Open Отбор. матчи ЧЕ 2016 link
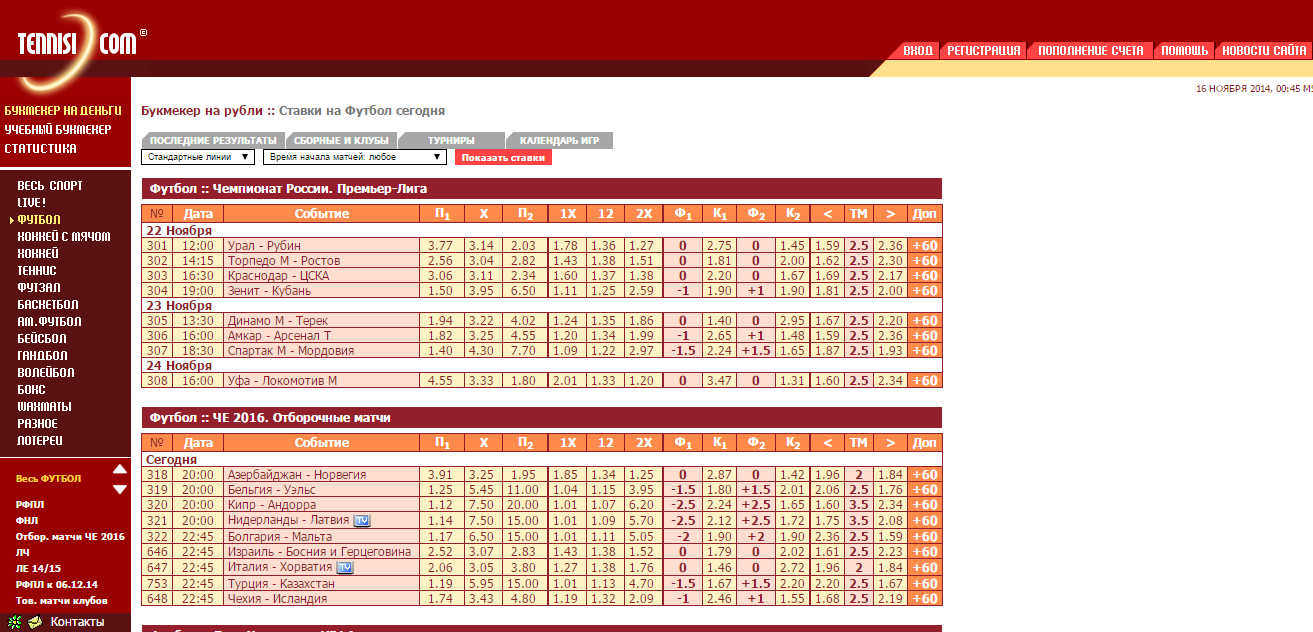This screenshot has width=1313, height=632. tap(70, 537)
